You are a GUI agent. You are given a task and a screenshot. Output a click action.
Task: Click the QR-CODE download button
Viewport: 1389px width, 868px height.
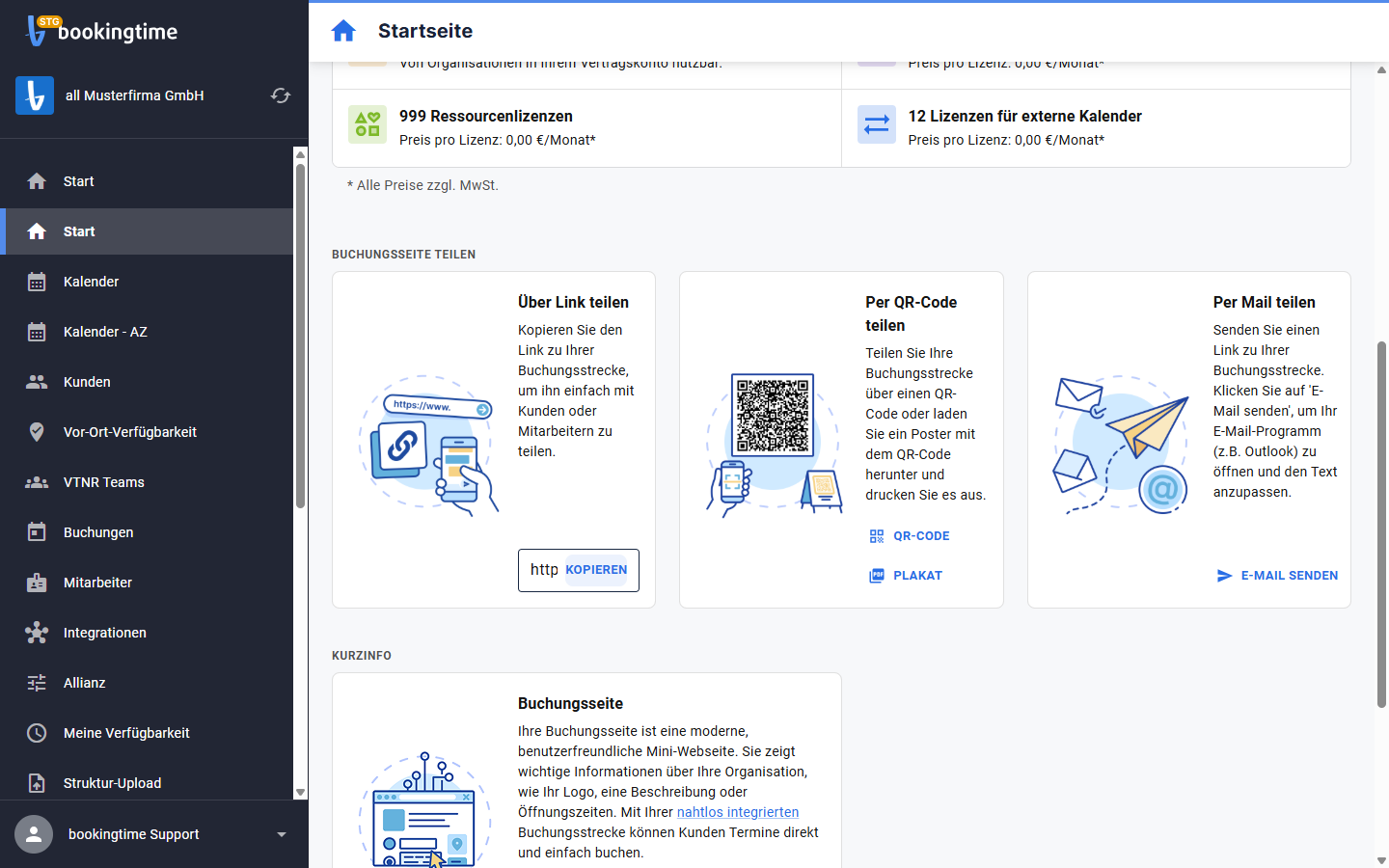pos(910,536)
